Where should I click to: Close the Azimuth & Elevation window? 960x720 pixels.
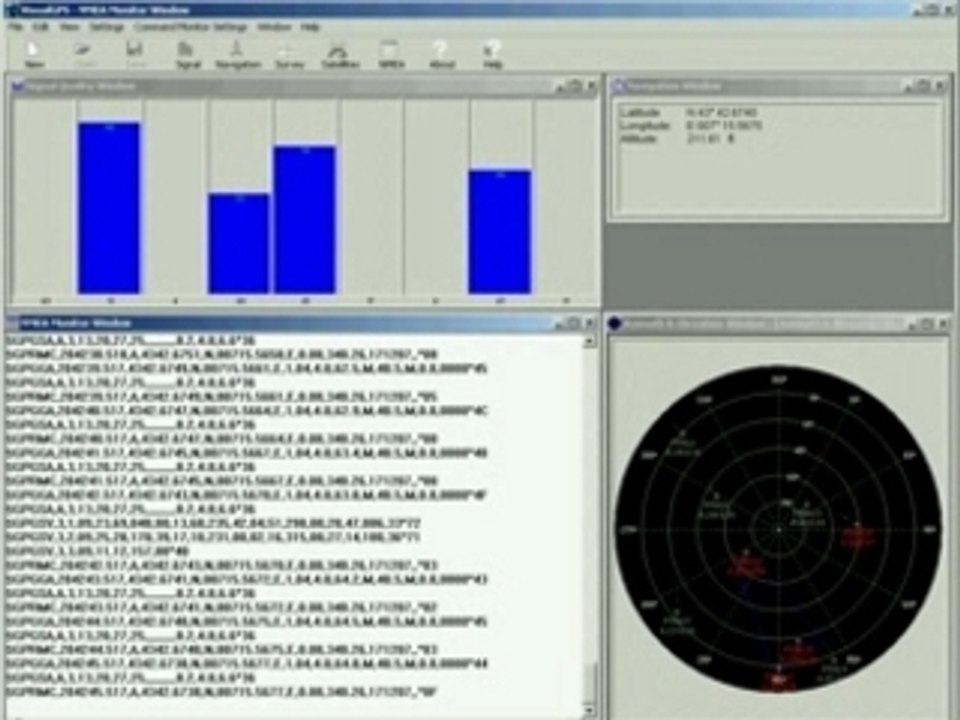tap(943, 324)
